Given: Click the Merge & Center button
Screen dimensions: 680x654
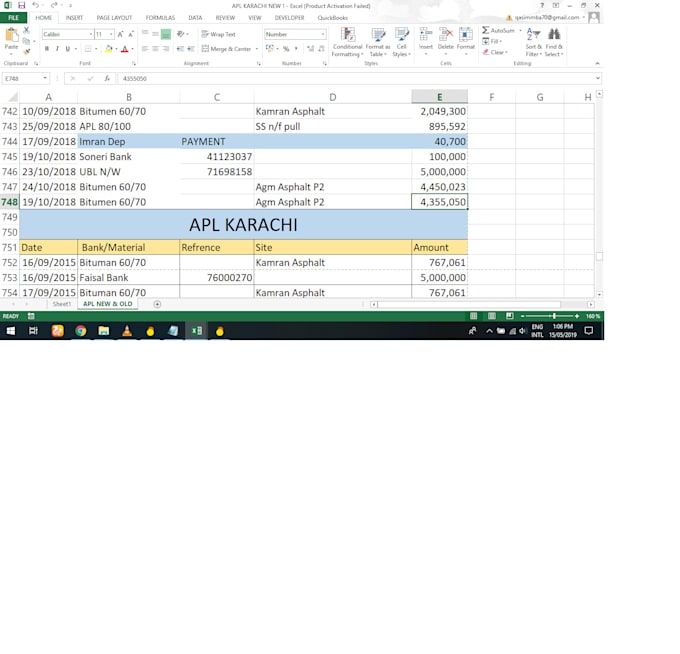Looking at the screenshot, I should coord(227,49).
